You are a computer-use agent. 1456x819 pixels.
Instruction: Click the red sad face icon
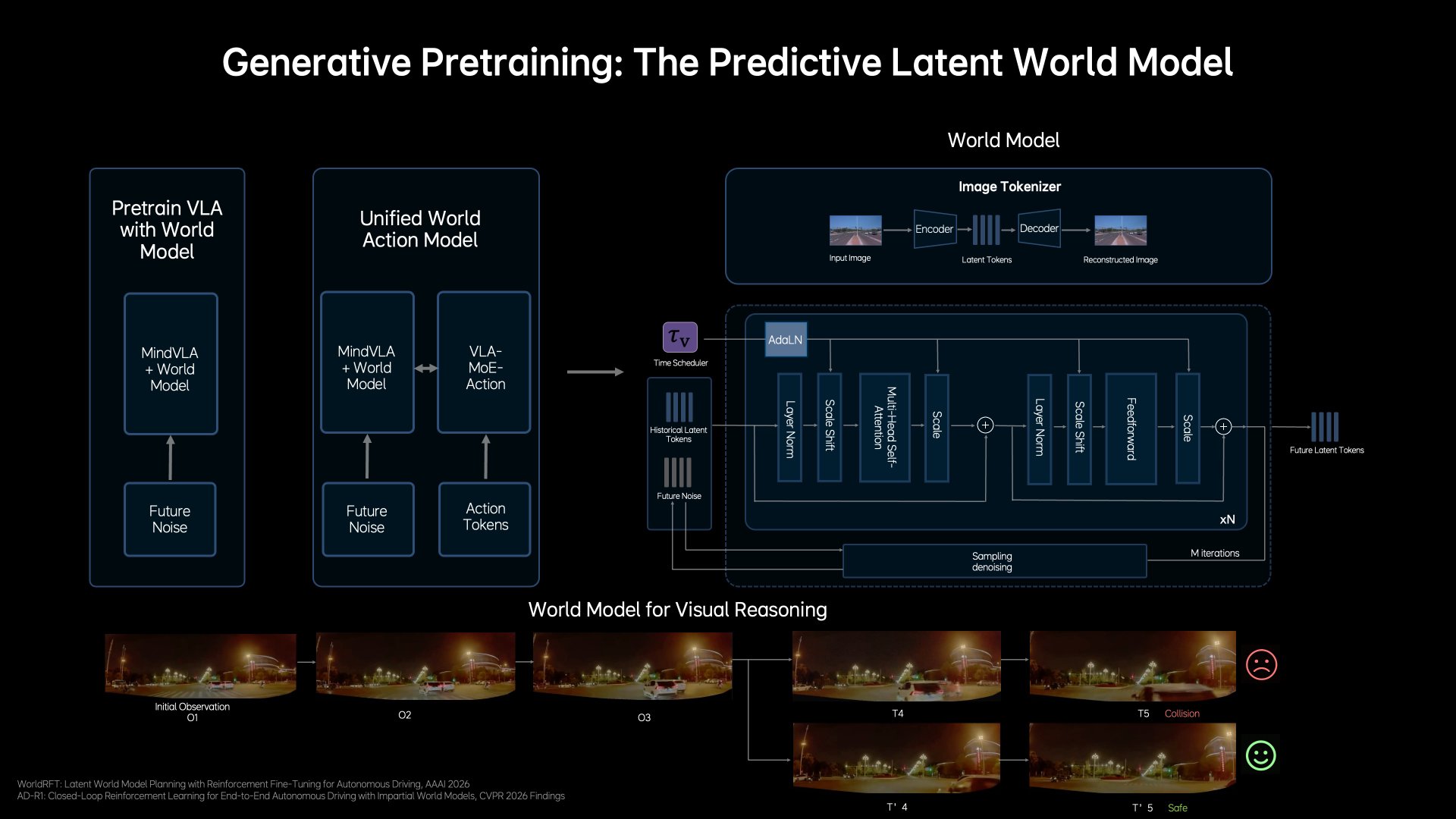[x=1261, y=665]
